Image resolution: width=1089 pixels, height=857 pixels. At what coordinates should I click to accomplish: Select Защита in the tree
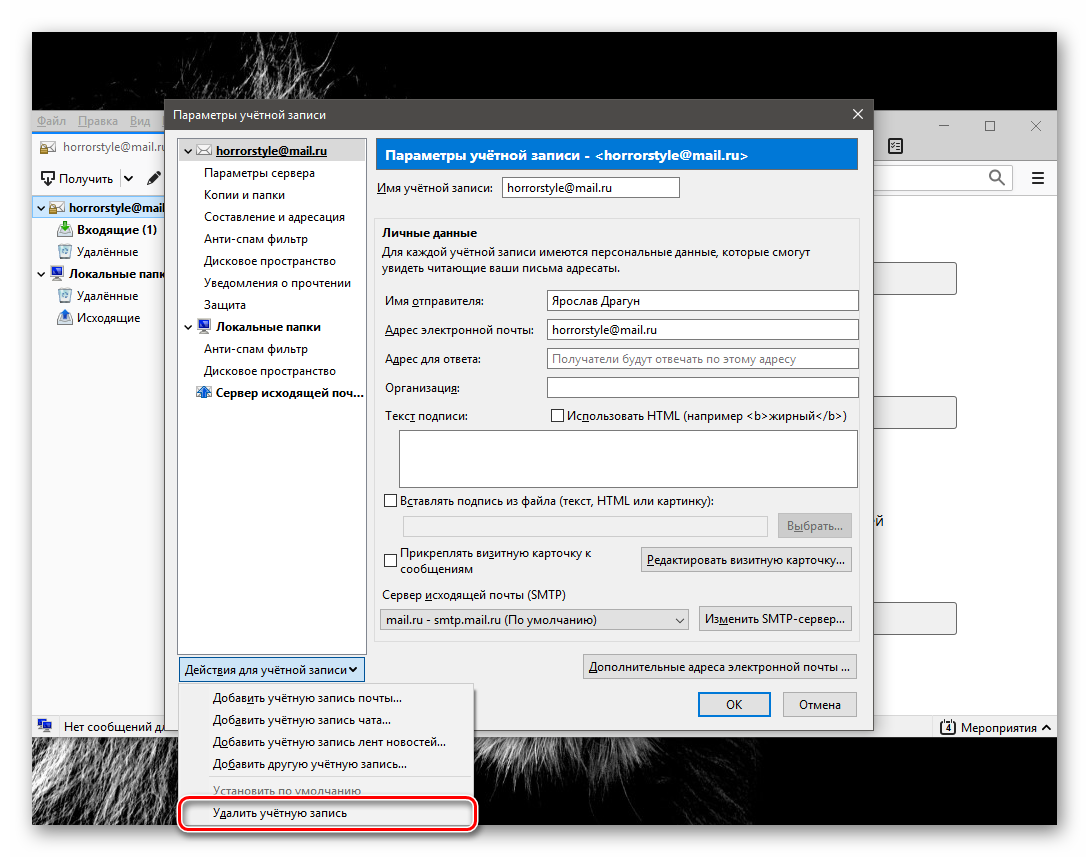(225, 305)
